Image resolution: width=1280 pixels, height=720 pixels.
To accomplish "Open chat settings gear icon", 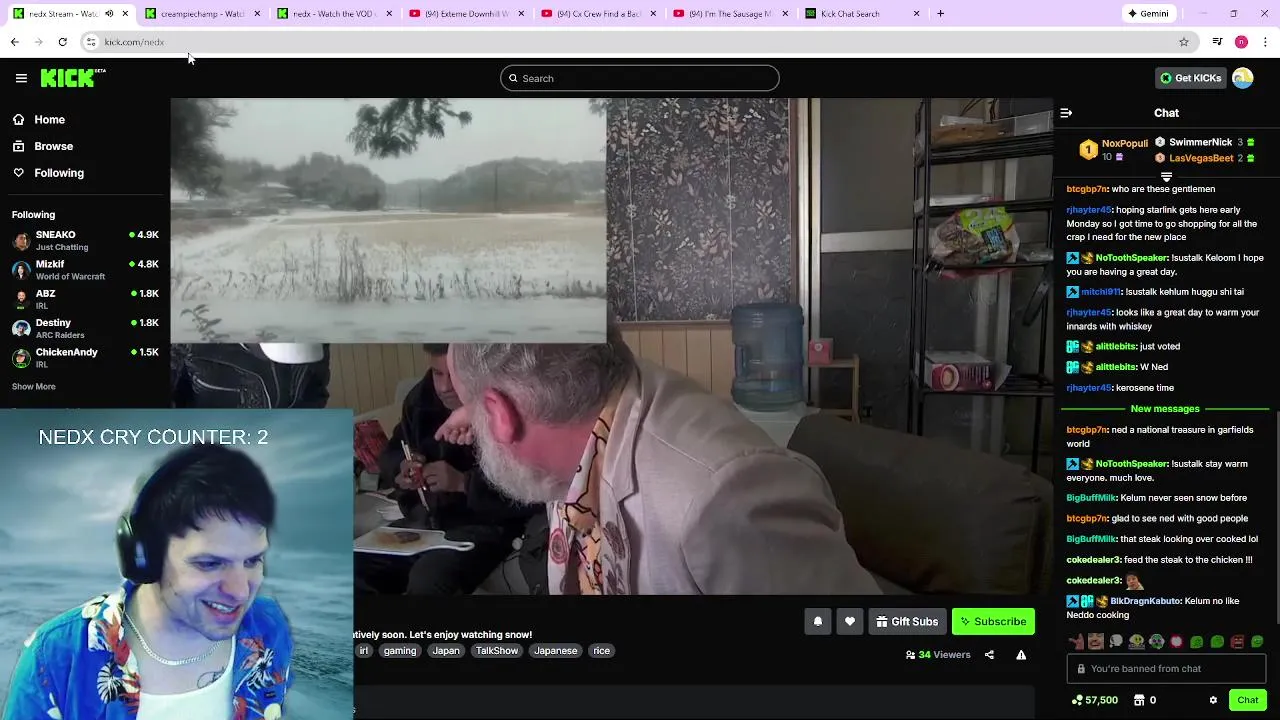I will [1213, 700].
